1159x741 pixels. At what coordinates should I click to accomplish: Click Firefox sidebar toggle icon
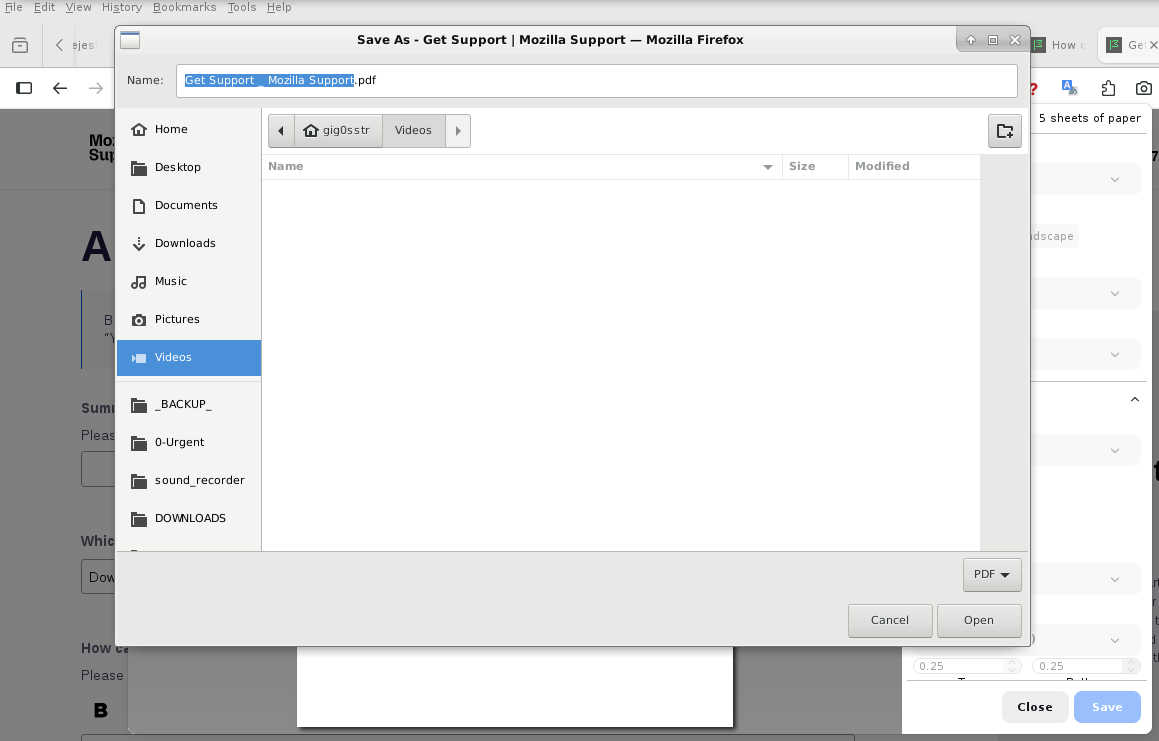click(24, 89)
